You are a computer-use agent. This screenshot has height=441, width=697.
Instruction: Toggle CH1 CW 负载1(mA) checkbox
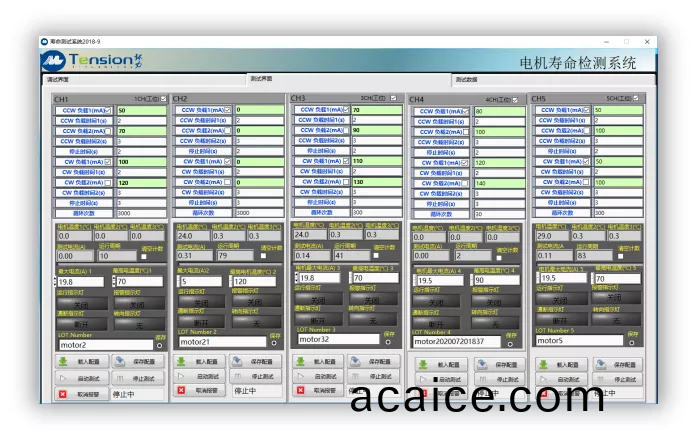(108, 162)
